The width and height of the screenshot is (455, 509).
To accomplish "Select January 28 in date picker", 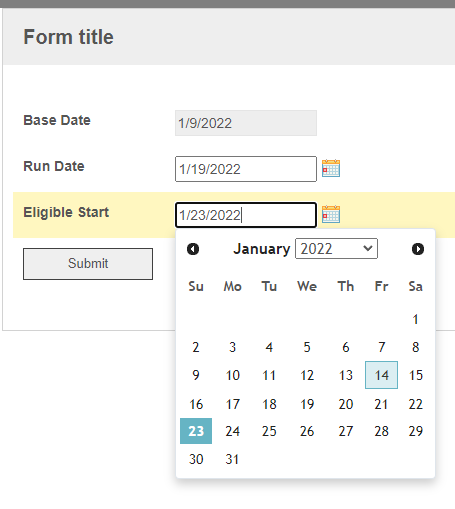I will click(x=381, y=431).
